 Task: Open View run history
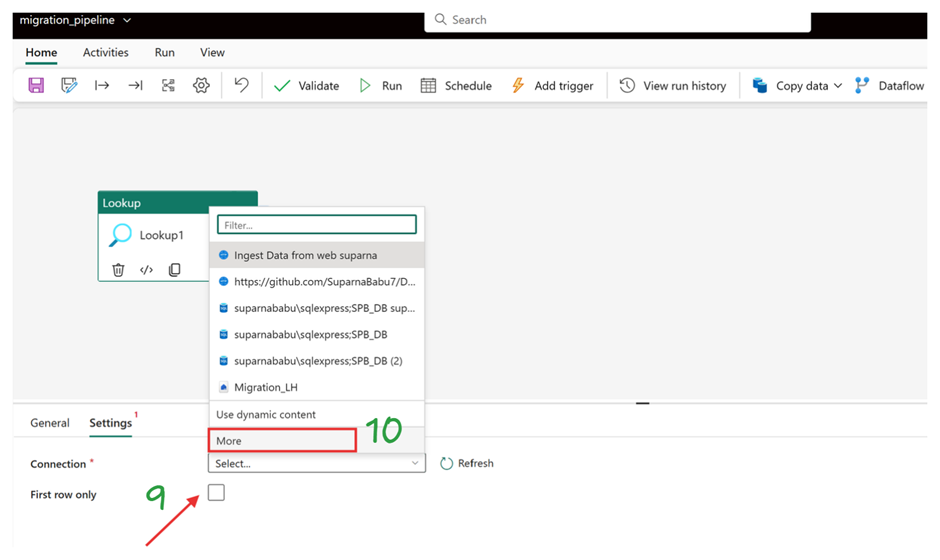673,86
